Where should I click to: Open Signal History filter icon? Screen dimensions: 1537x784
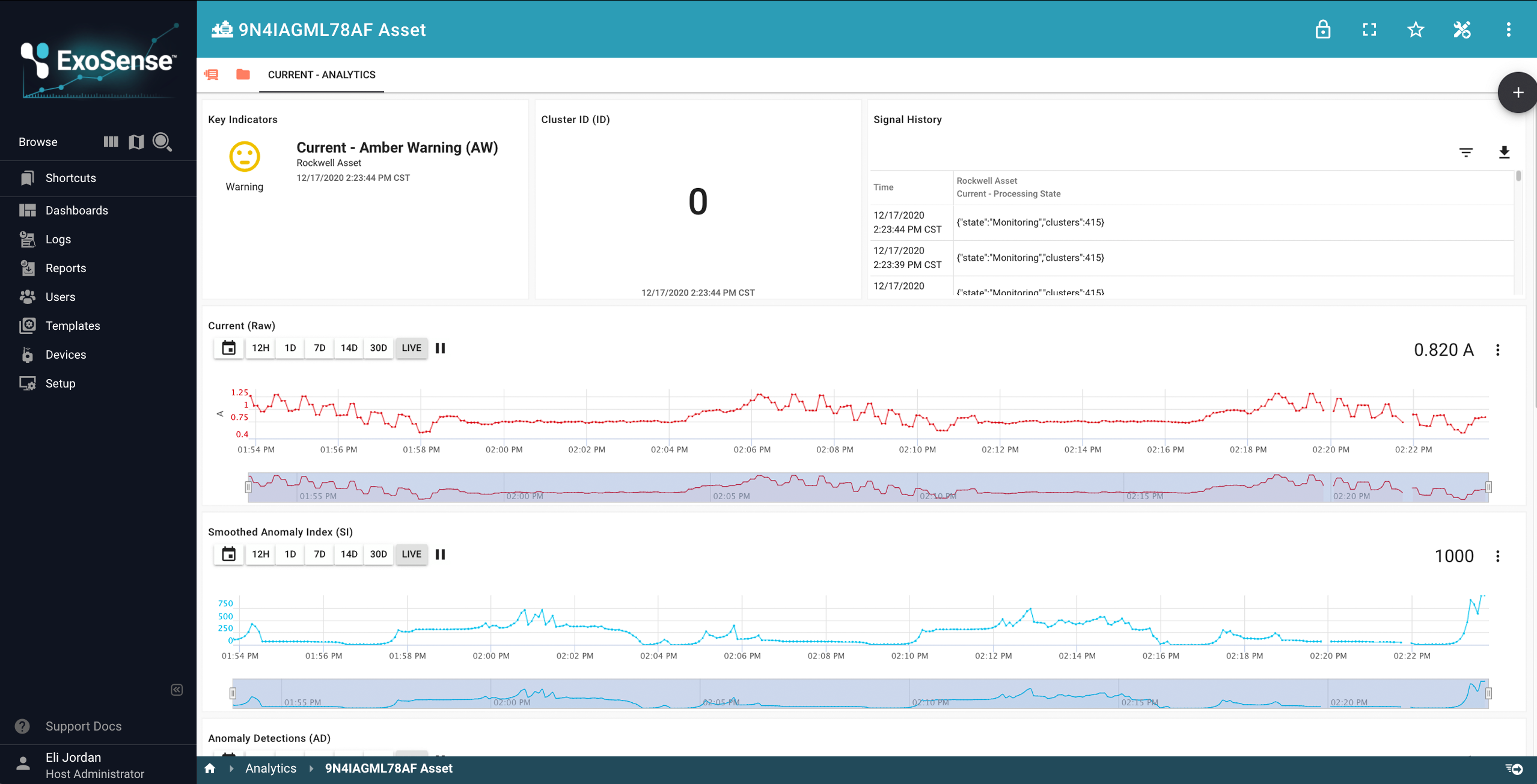(x=1466, y=153)
